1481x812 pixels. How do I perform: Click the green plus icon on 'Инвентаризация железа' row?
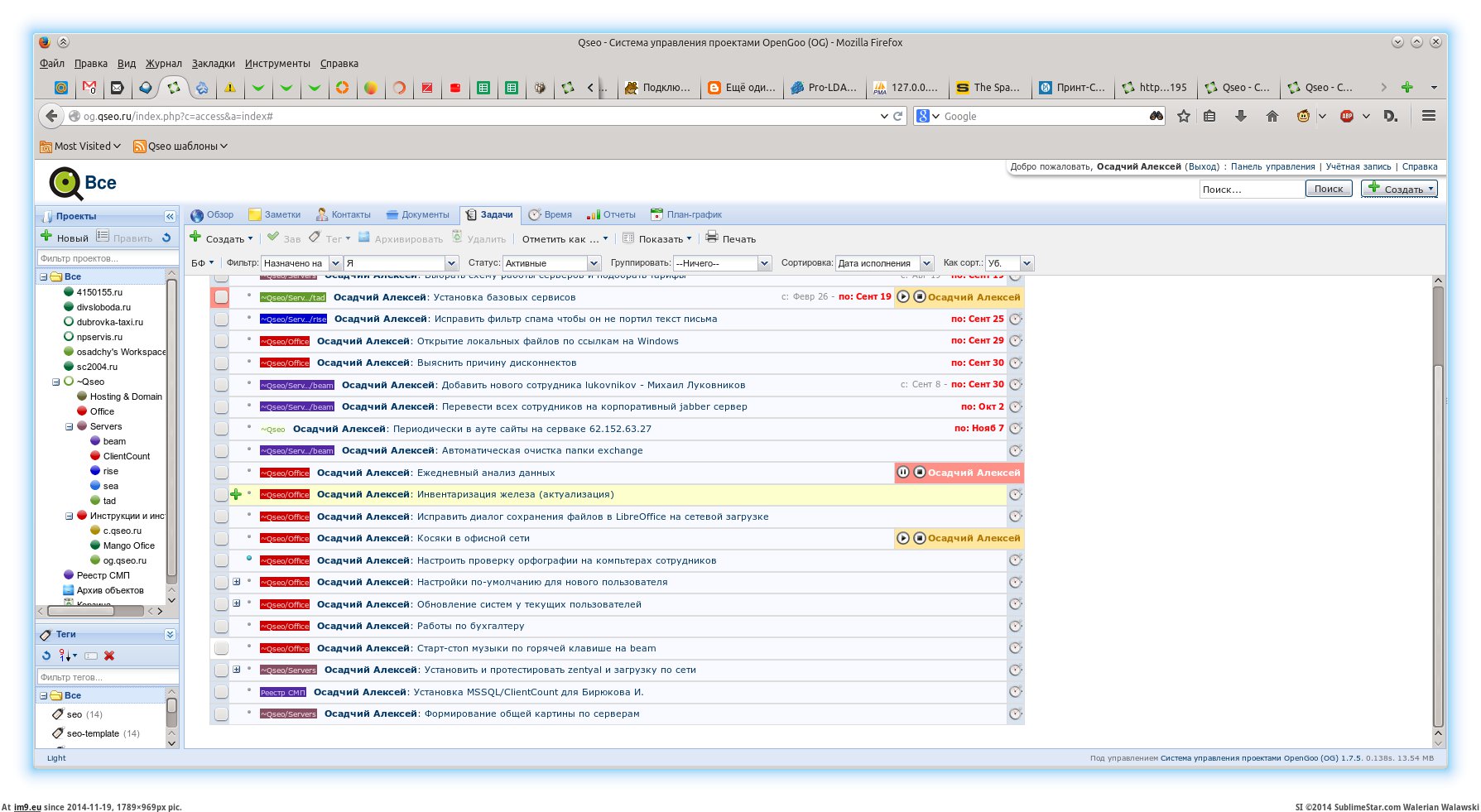click(x=236, y=494)
